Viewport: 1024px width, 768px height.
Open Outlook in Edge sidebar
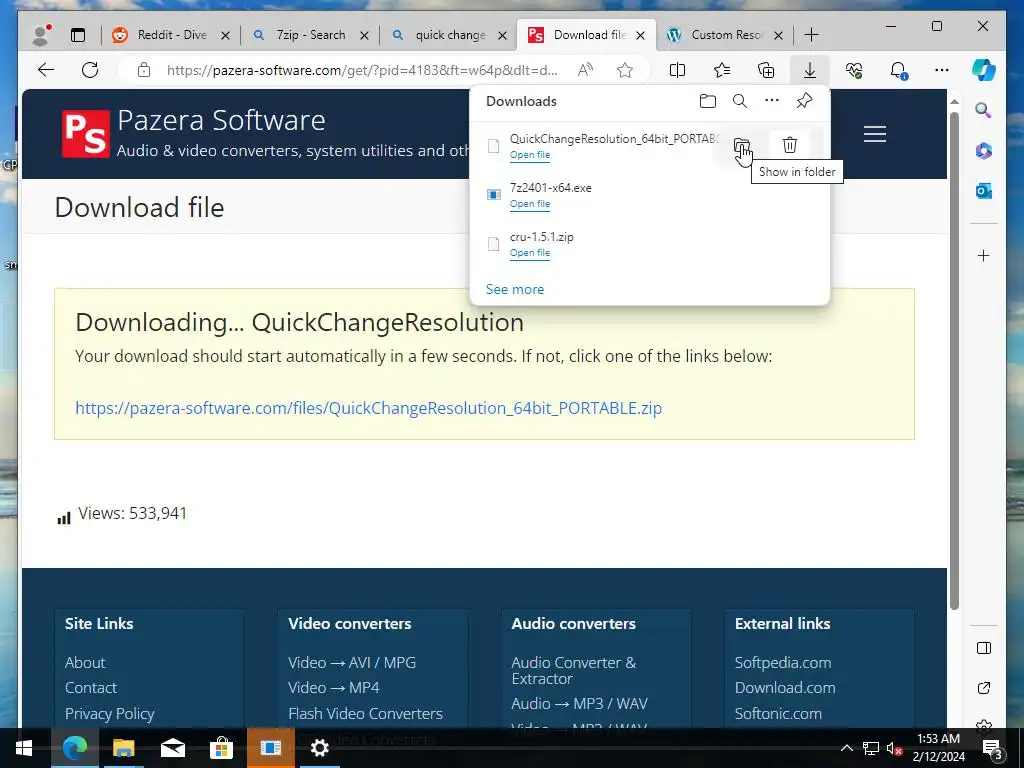point(984,191)
